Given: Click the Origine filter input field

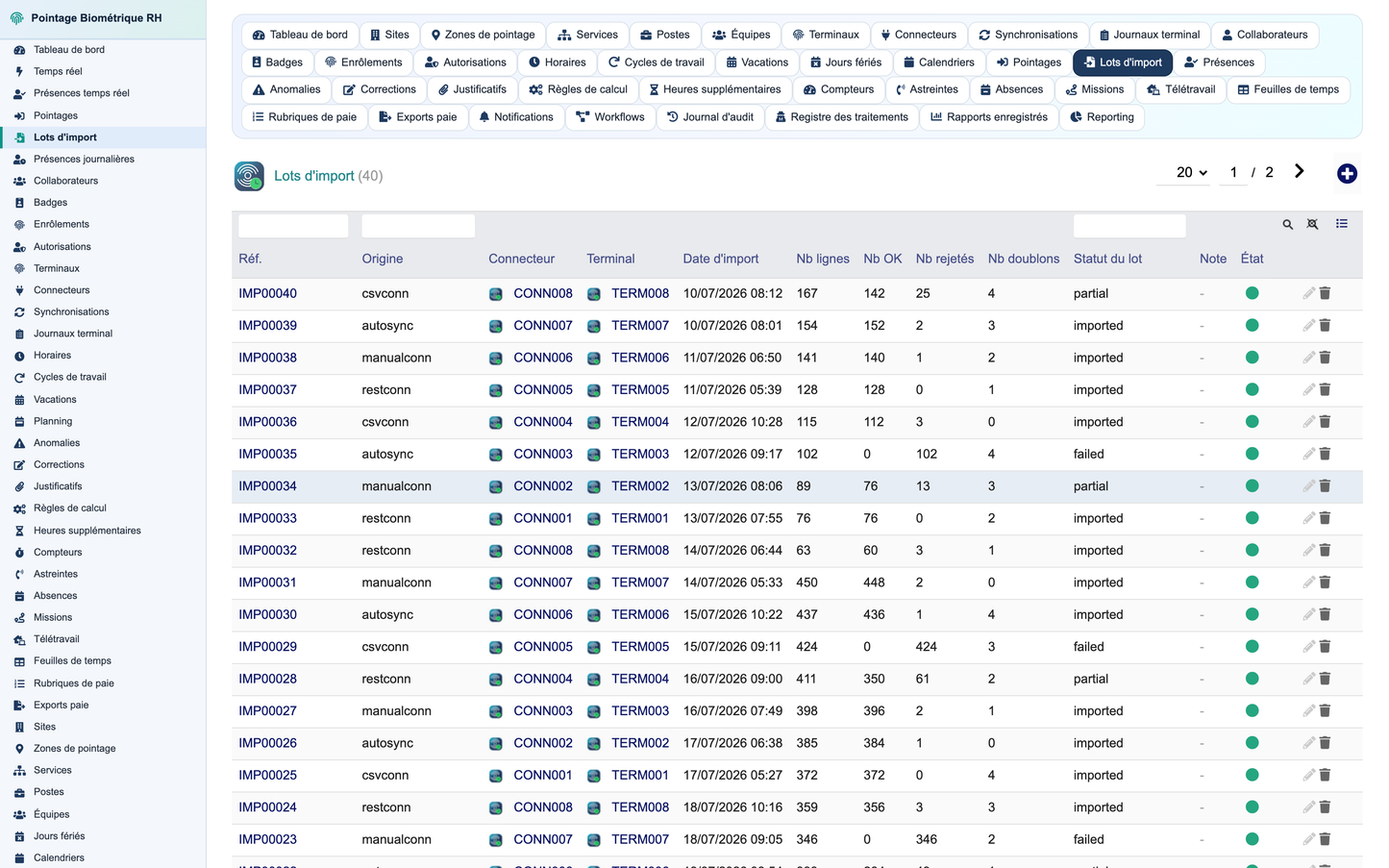Looking at the screenshot, I should pyautogui.click(x=418, y=226).
